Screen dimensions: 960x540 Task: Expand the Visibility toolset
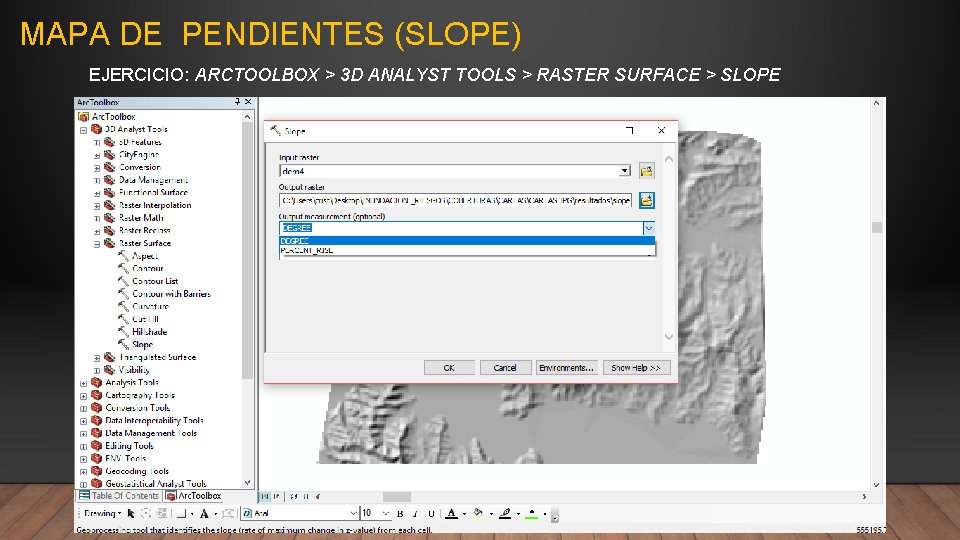tap(97, 370)
